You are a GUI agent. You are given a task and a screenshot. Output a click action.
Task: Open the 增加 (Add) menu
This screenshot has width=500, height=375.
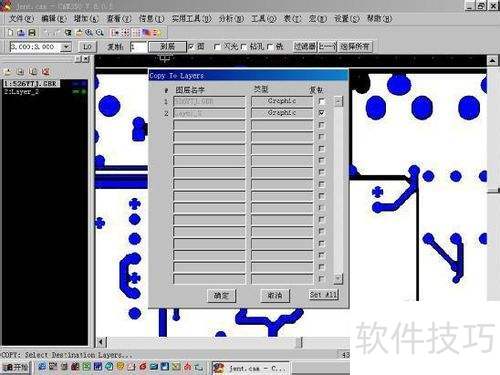click(x=86, y=18)
